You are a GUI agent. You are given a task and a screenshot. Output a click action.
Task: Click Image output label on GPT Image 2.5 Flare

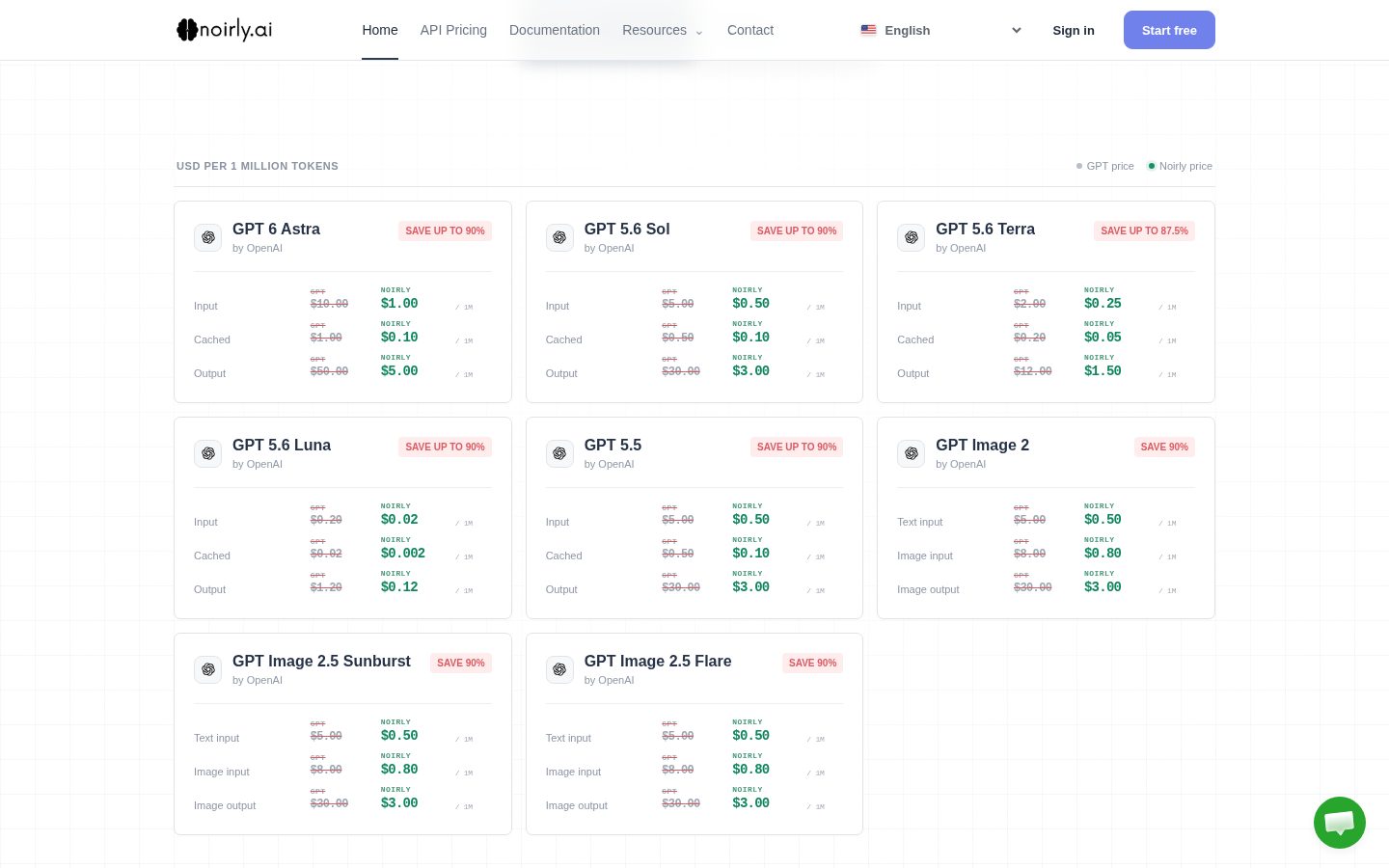coord(577,805)
